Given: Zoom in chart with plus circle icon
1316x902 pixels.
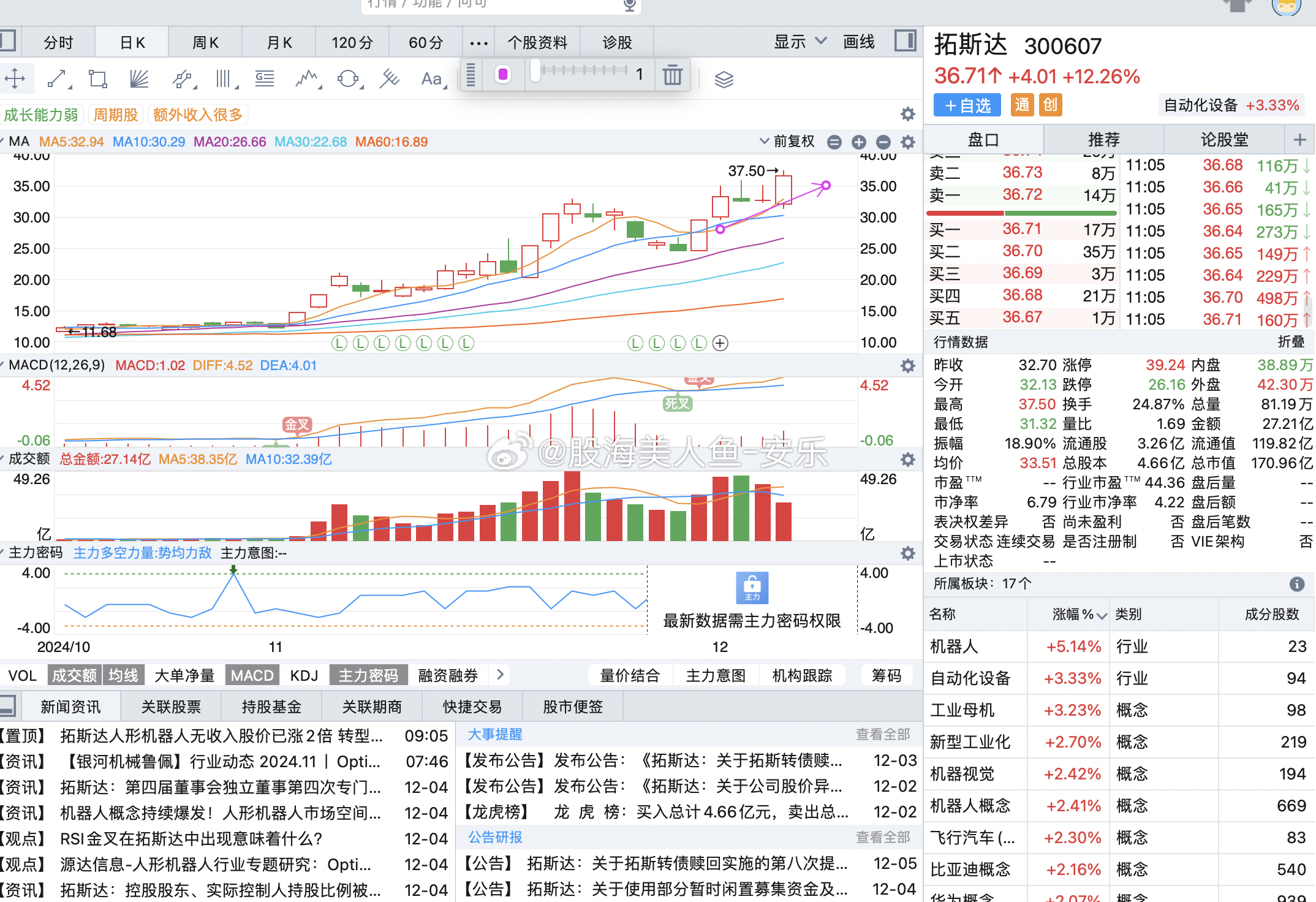Looking at the screenshot, I should [859, 142].
